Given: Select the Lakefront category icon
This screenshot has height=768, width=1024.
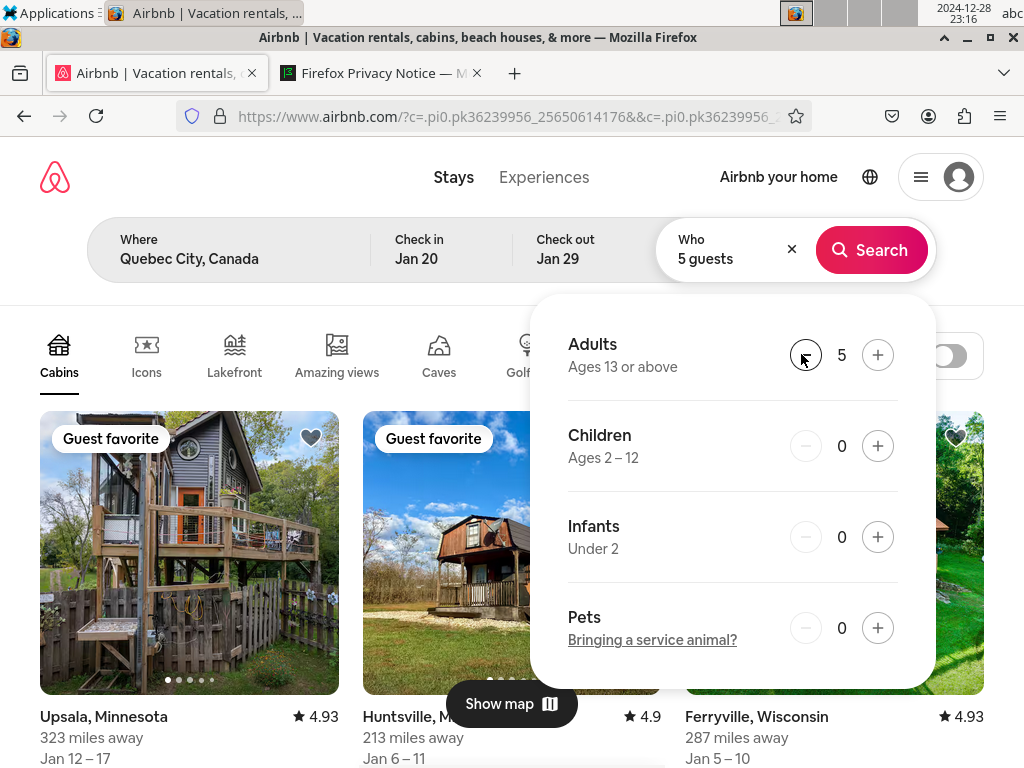Looking at the screenshot, I should (x=234, y=344).
